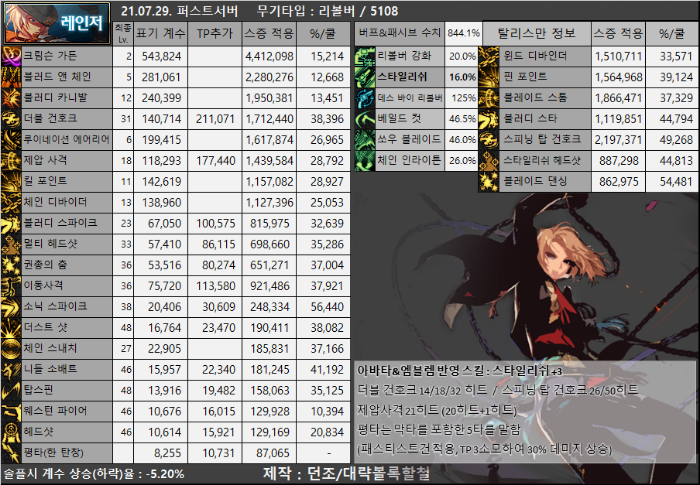
Task: Select the 체인 스내치 skill icon
Action: (x=10, y=347)
